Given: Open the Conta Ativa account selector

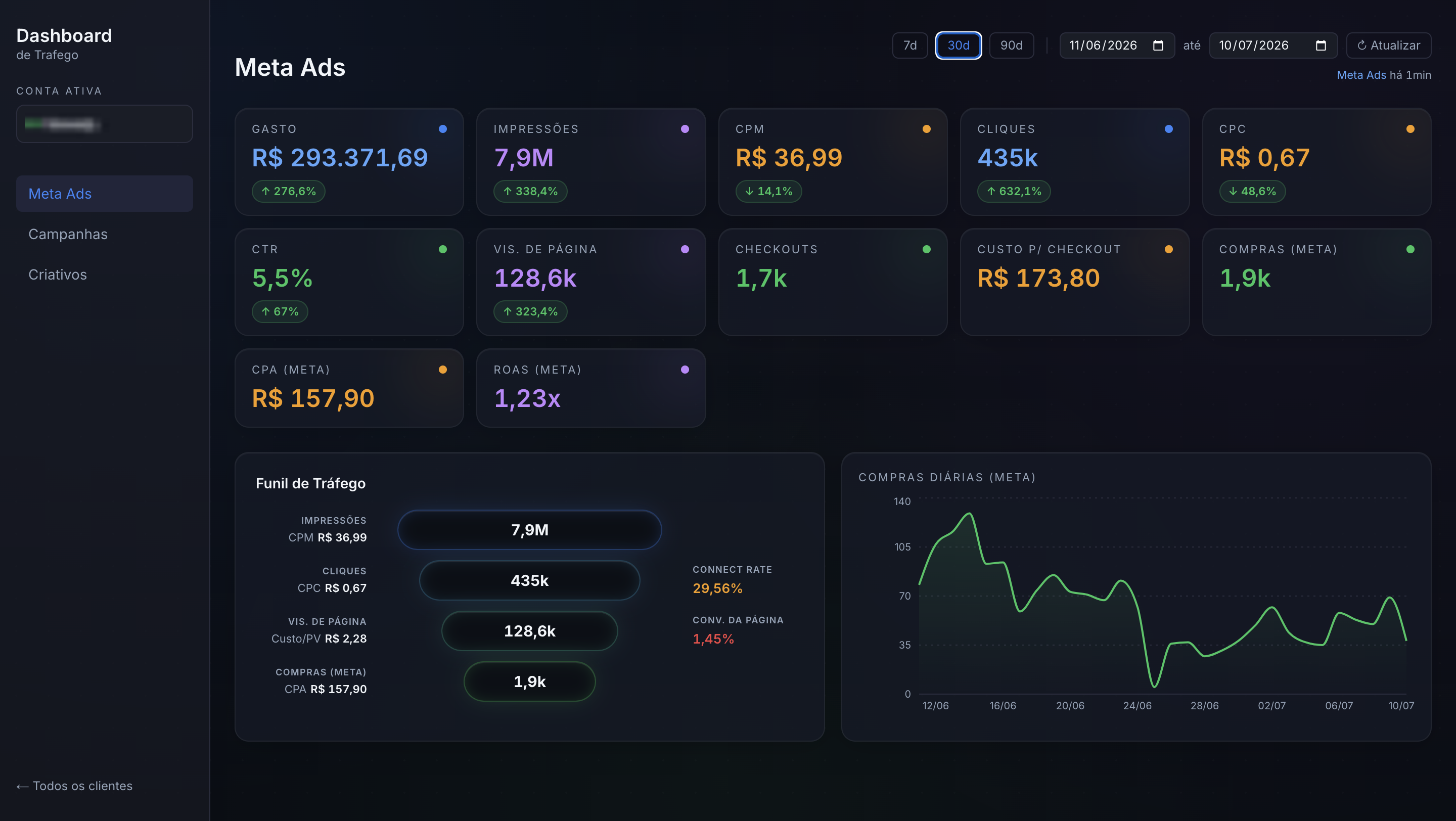Looking at the screenshot, I should tap(105, 124).
